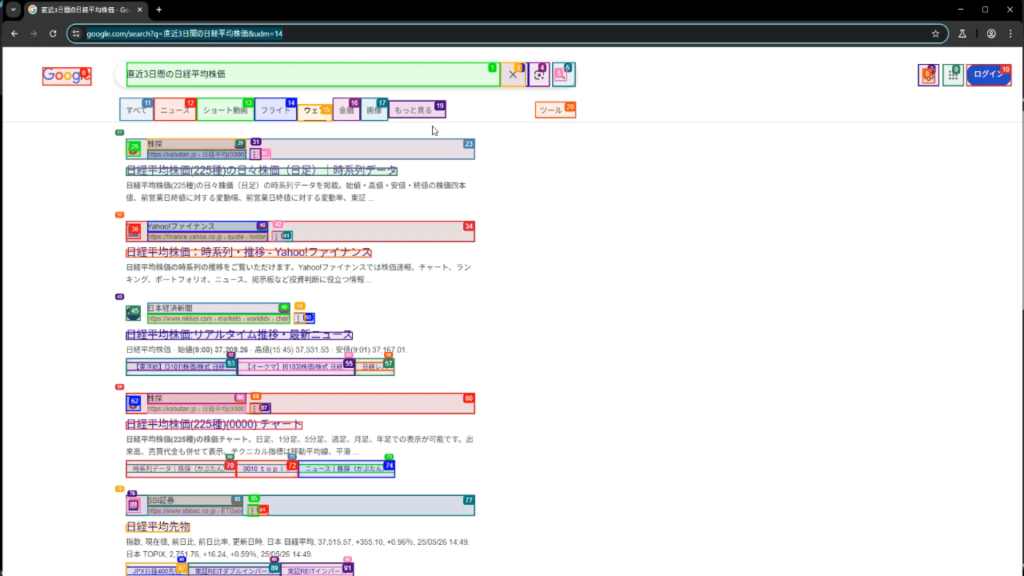
Task: Click the browser back arrow
Action: 14,33
